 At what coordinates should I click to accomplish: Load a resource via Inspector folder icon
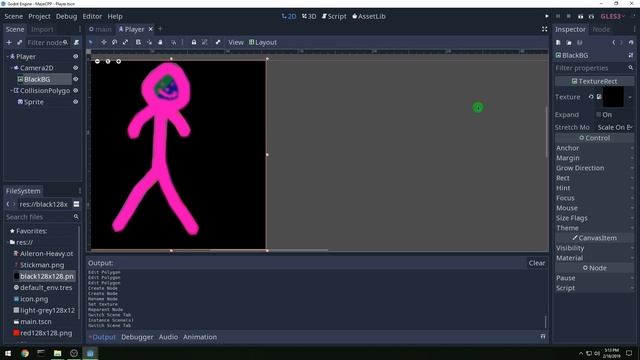coord(569,42)
